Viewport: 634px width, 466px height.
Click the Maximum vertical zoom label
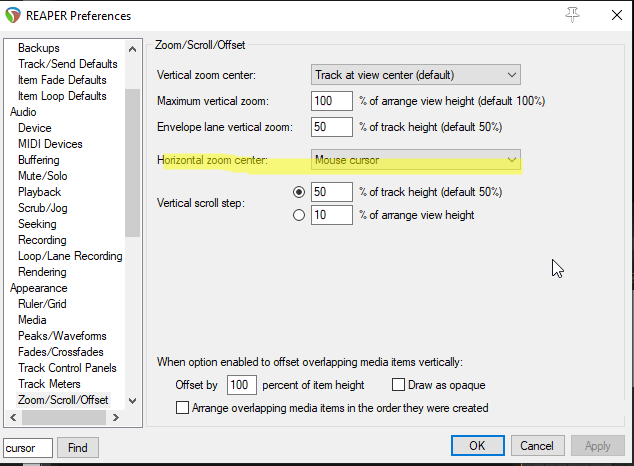click(213, 101)
